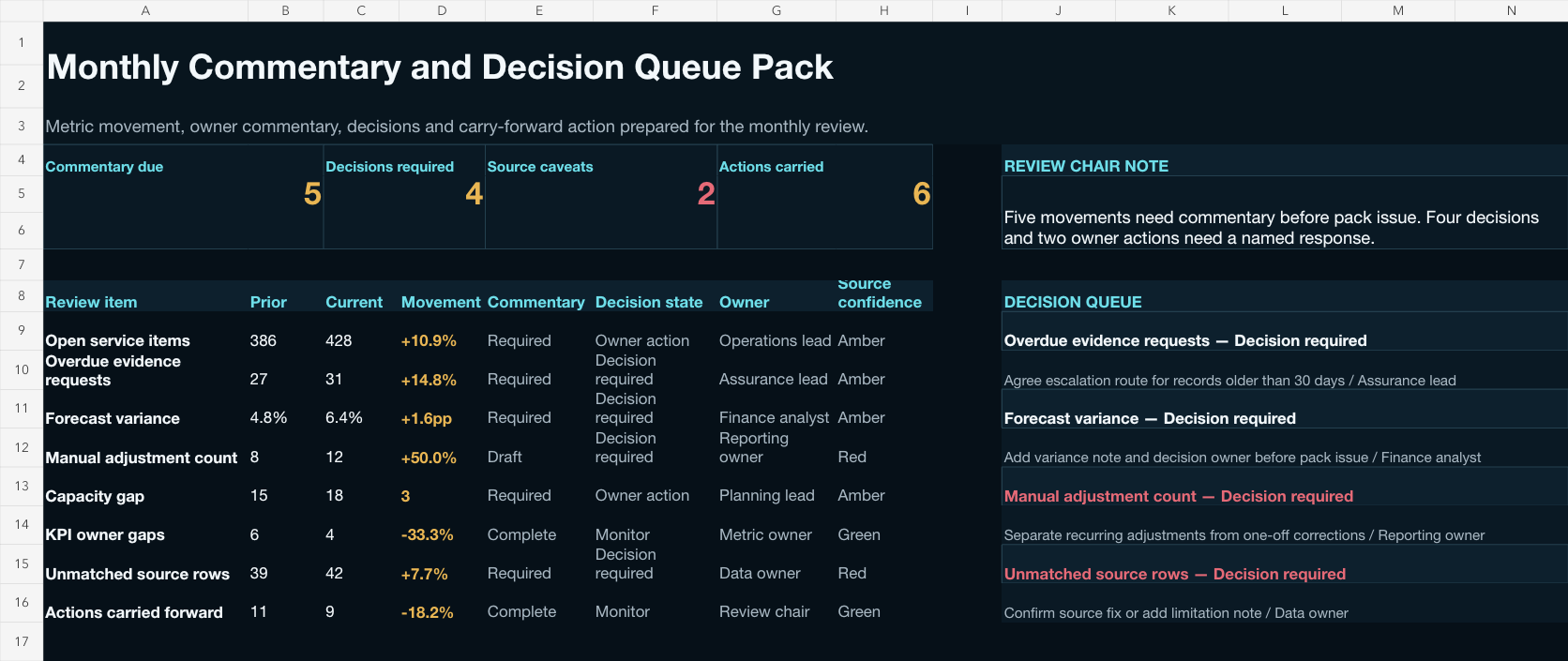Screen dimensions: 1568x661
Task: Click the 'REVIEW CHAIR NOTE' heading
Action: 1086,166
